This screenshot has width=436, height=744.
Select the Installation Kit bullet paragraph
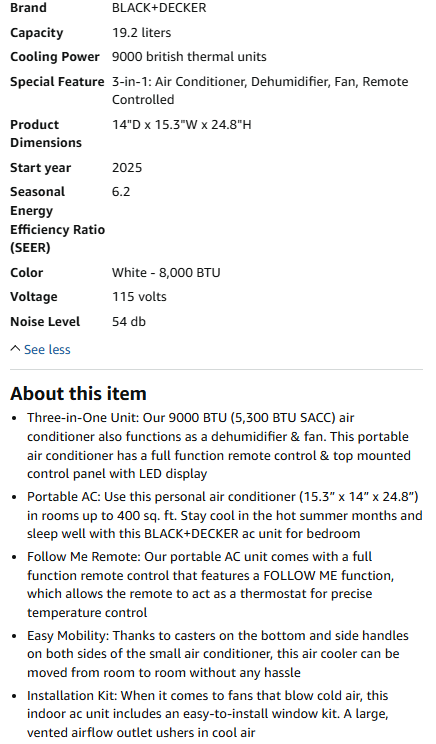point(208,714)
